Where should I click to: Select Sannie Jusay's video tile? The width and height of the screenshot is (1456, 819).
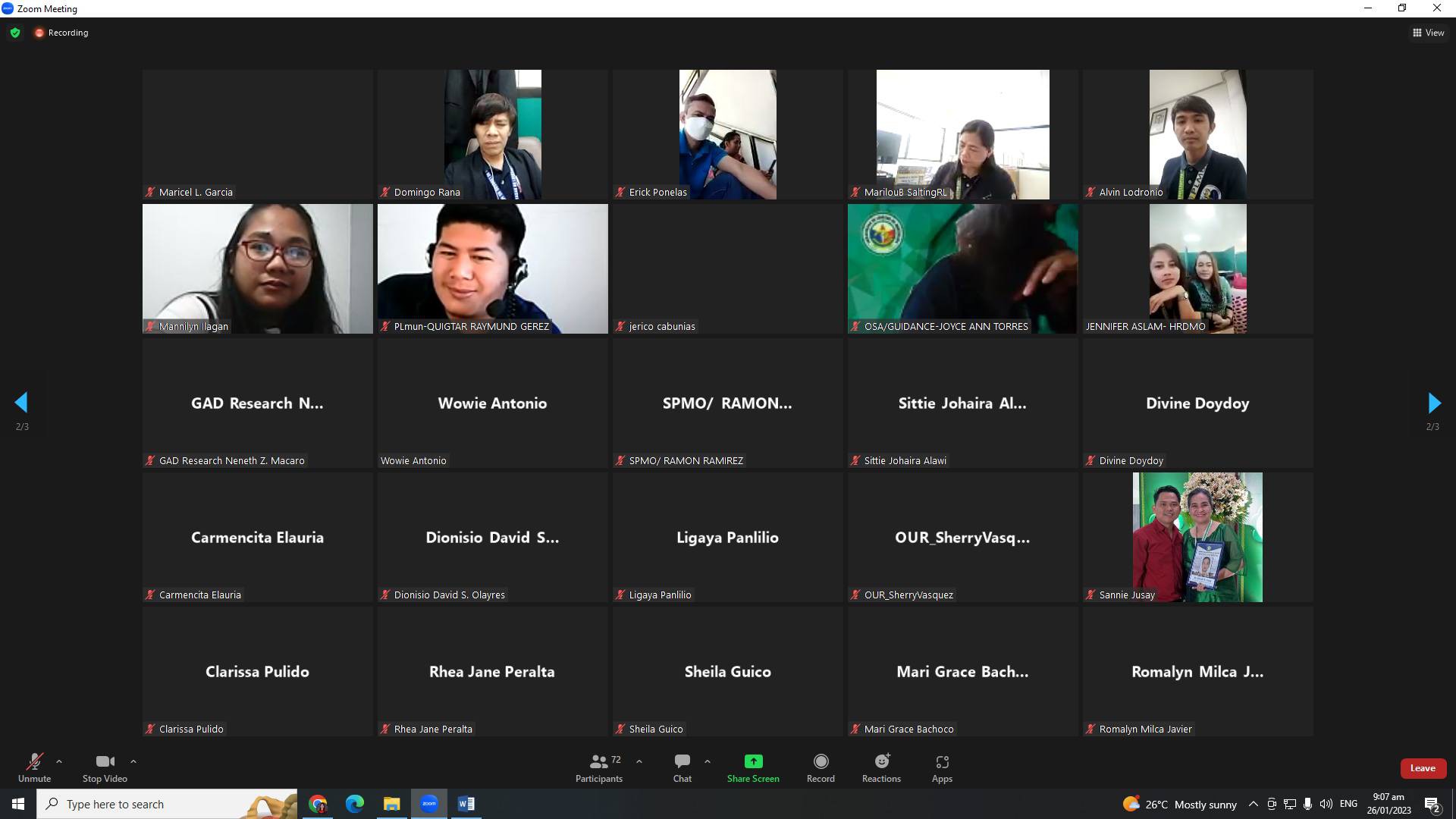tap(1198, 537)
